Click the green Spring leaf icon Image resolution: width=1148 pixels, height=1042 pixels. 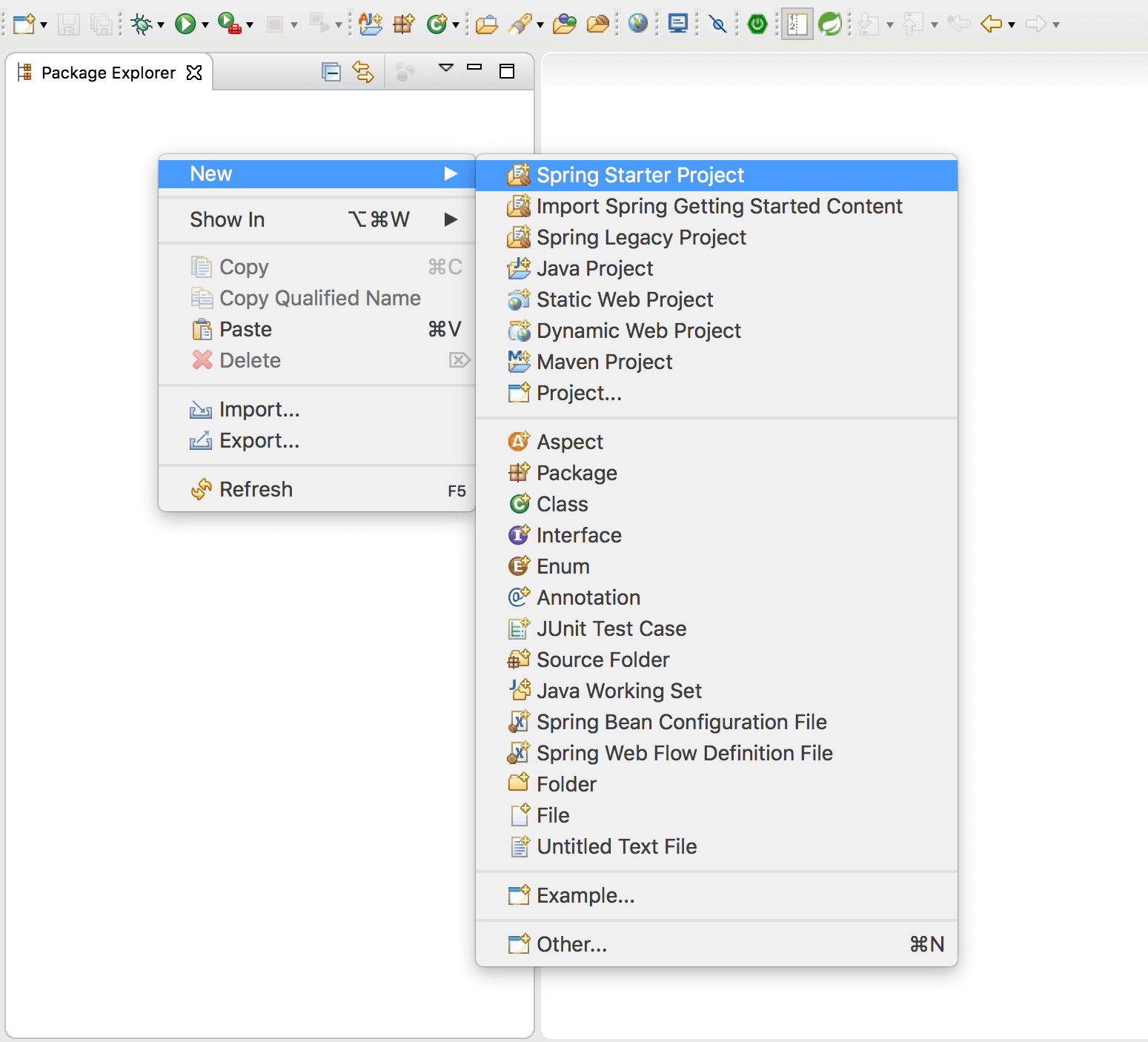click(830, 24)
